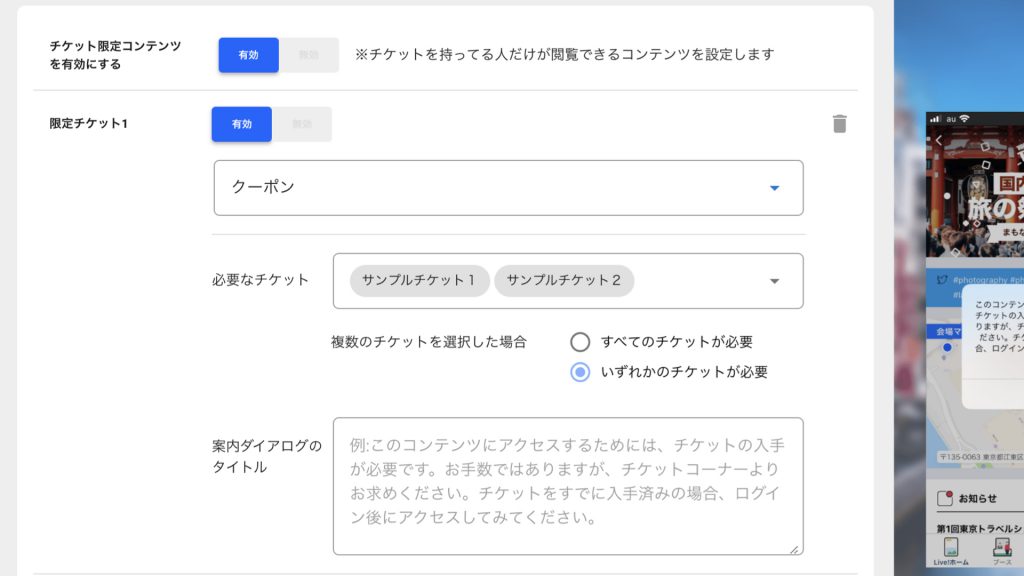Image resolution: width=1024 pixels, height=576 pixels.
Task: Tap the back arrow in phone preview
Action: (938, 140)
